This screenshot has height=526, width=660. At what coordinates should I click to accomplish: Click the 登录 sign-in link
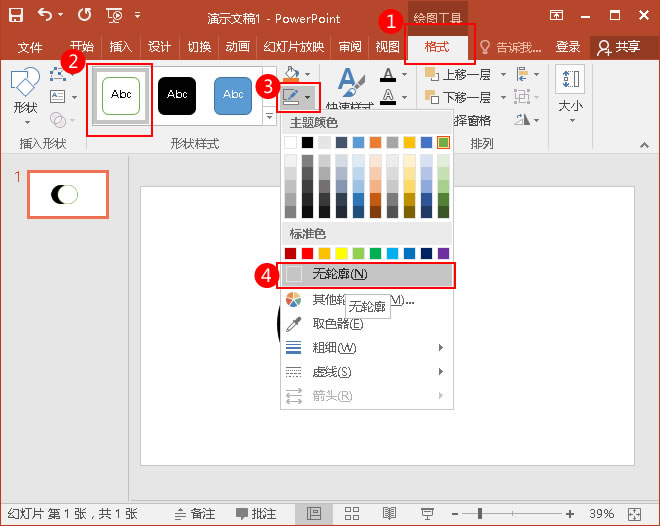tap(568, 47)
